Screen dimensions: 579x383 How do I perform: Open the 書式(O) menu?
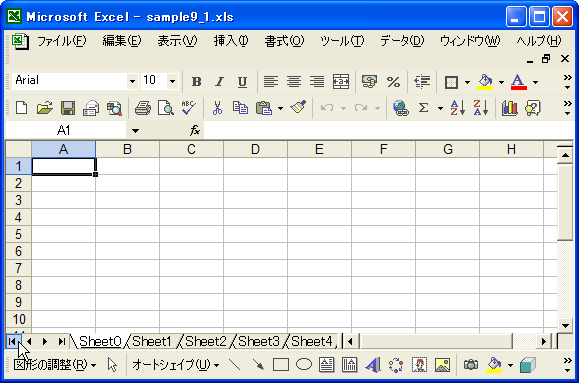pos(284,41)
